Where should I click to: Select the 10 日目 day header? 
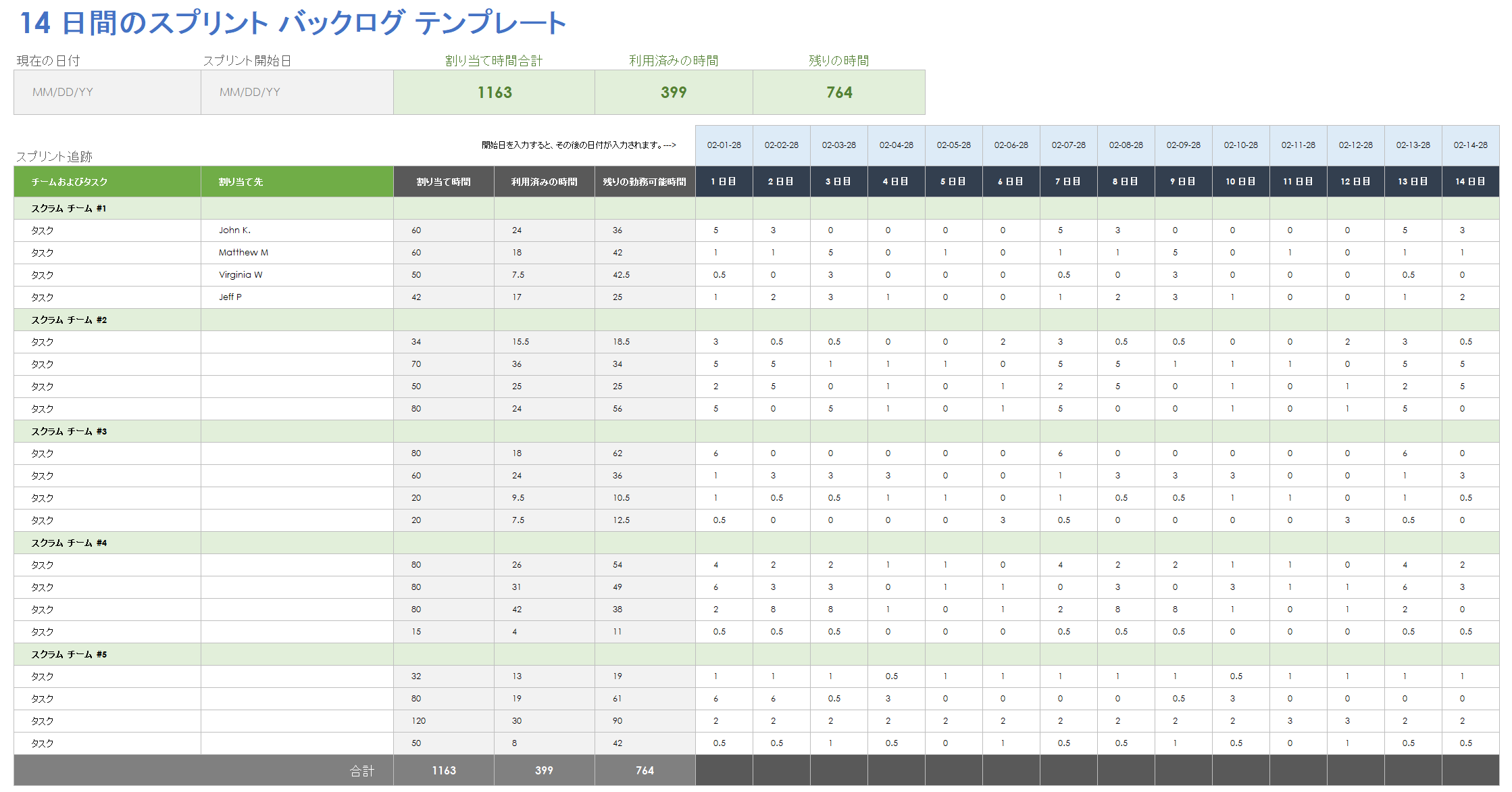1241,182
